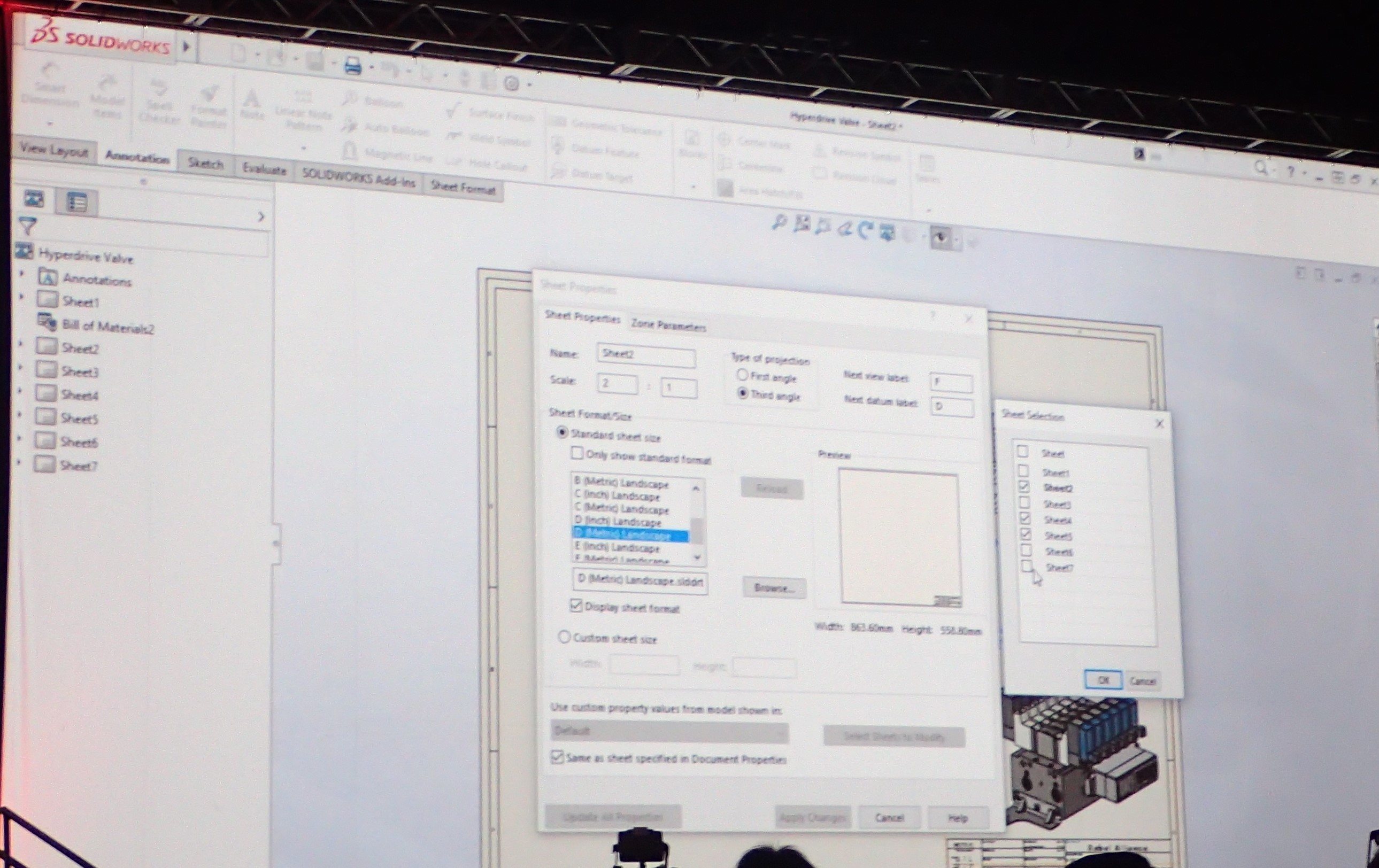Check the Sheet3 checkbox in Sheet Selection
Screen dimensions: 1379x868
click(x=1024, y=503)
